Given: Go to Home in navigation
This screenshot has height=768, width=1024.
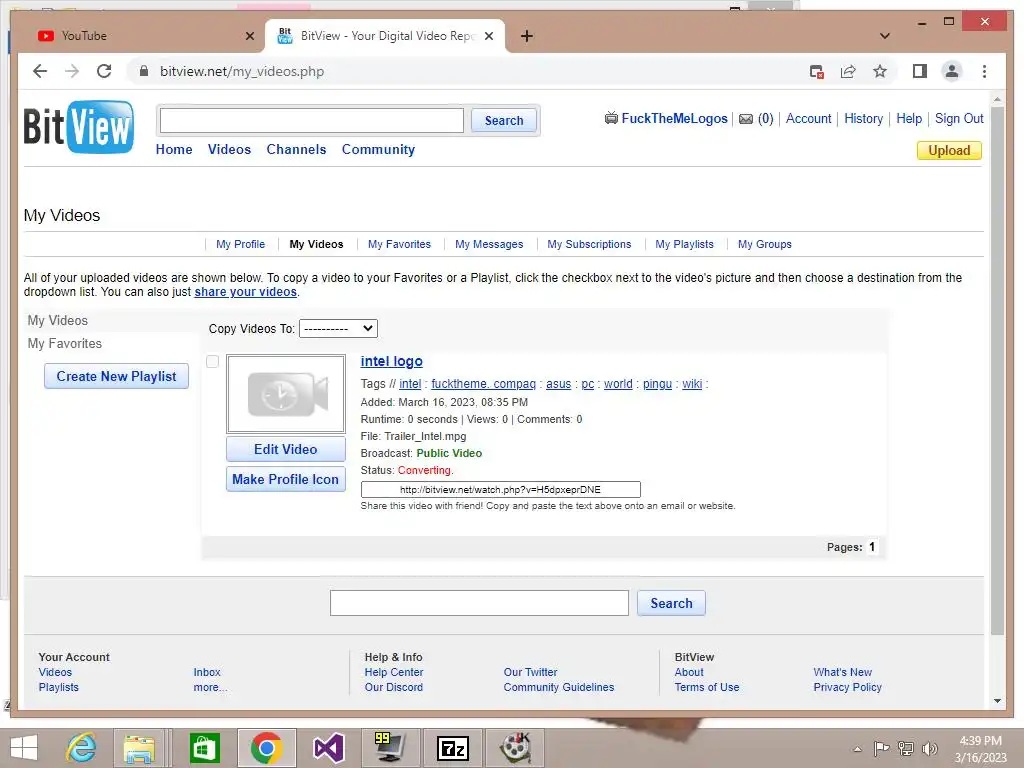Looking at the screenshot, I should tap(174, 150).
